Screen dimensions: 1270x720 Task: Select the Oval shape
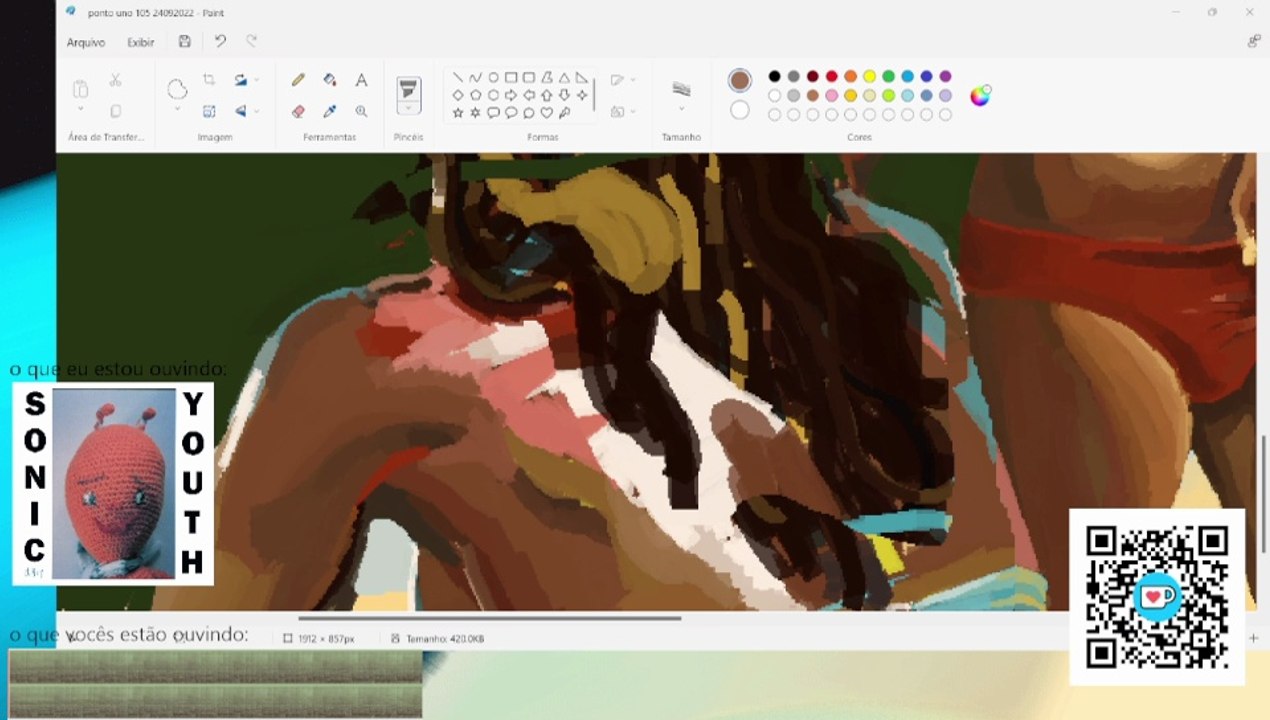pyautogui.click(x=493, y=77)
